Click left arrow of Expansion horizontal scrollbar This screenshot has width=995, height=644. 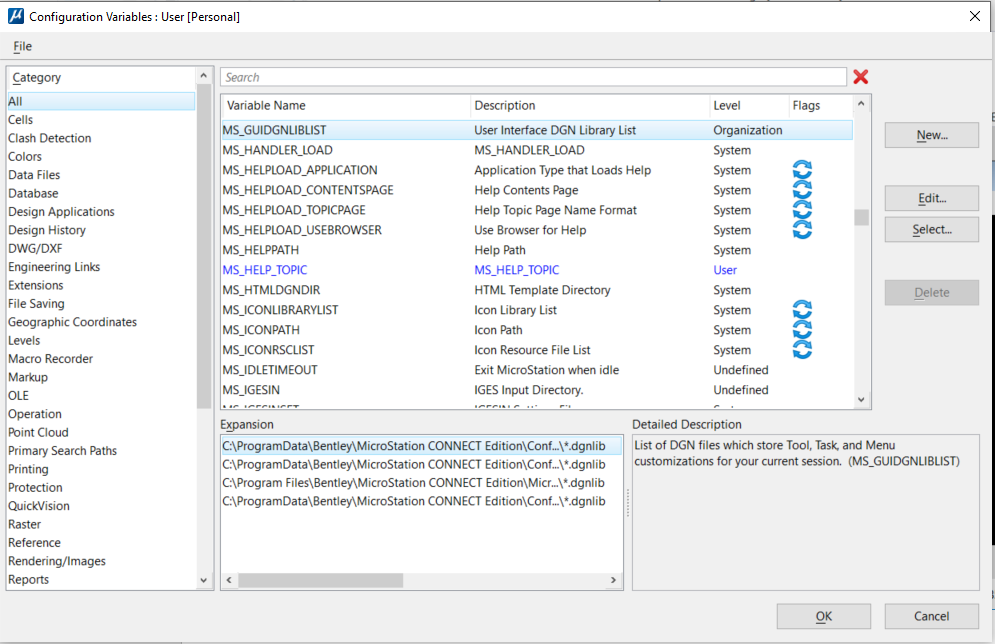coord(229,580)
